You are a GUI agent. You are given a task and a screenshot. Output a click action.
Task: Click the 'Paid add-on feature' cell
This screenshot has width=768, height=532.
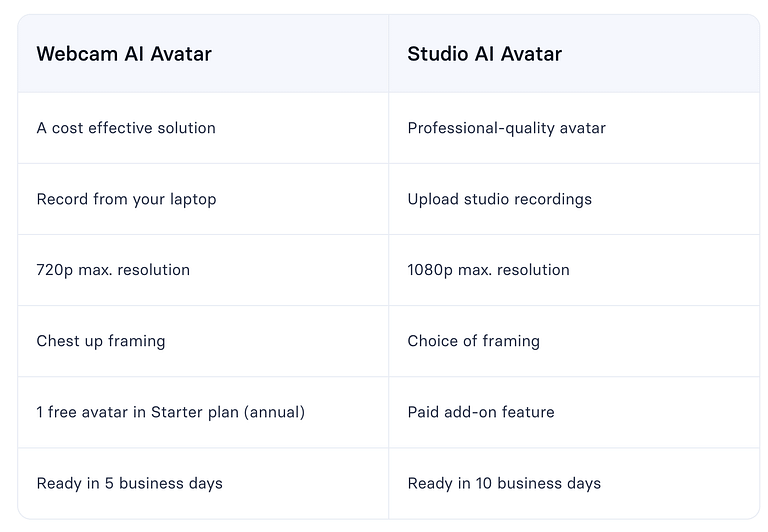[x=480, y=412]
